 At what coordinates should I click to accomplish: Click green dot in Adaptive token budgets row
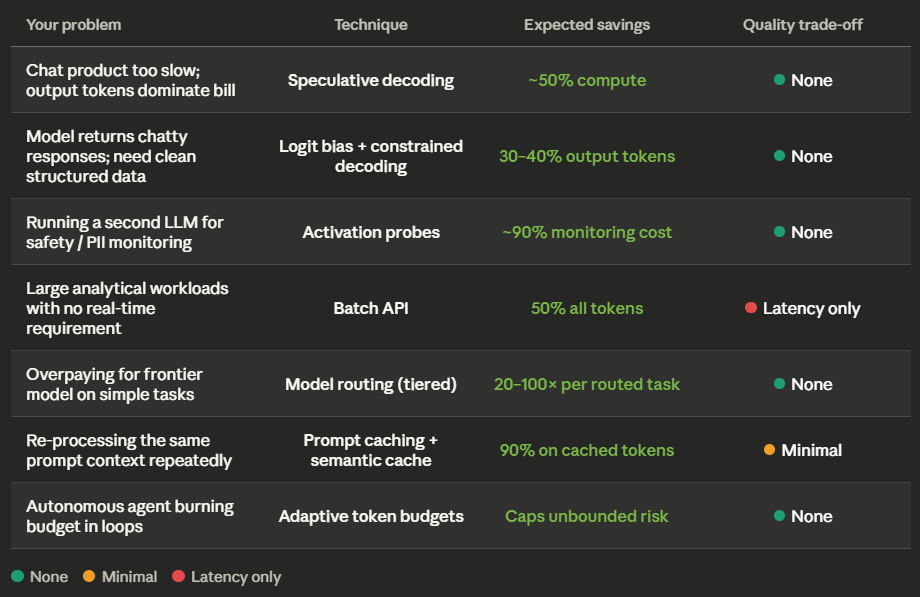(779, 516)
